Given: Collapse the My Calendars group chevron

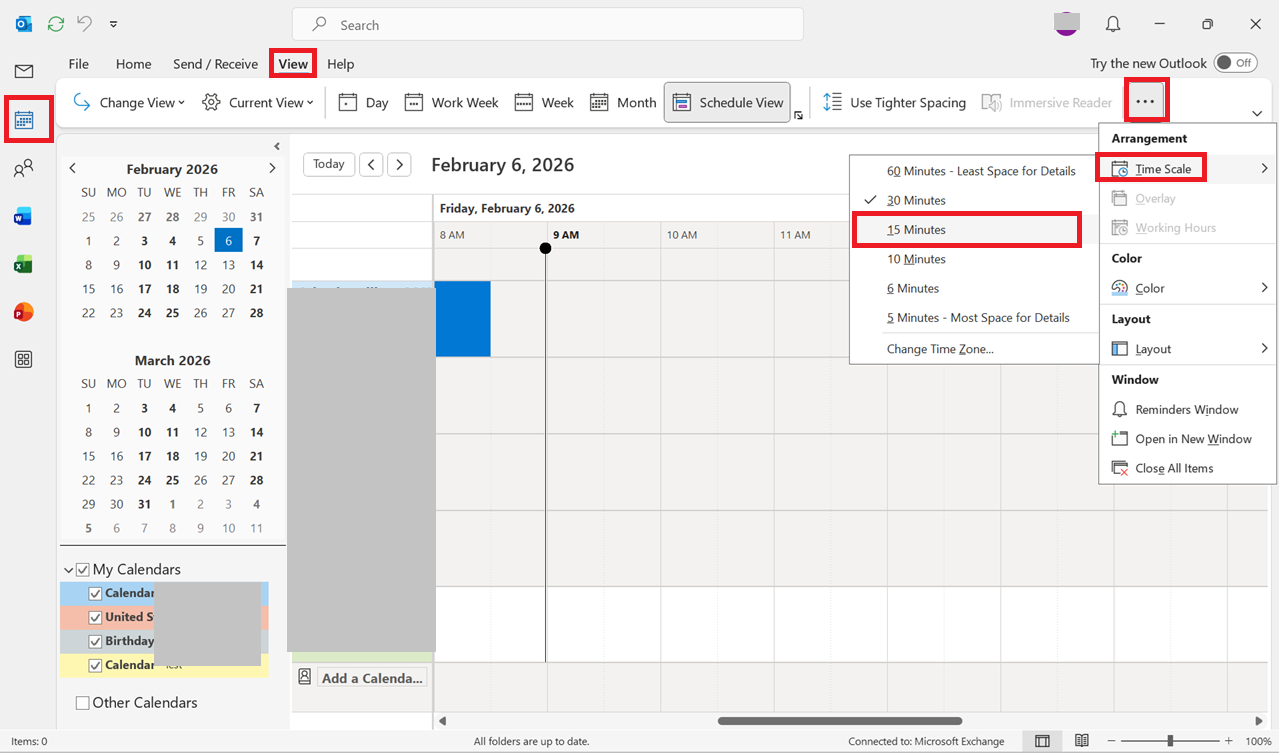Looking at the screenshot, I should (x=68, y=570).
